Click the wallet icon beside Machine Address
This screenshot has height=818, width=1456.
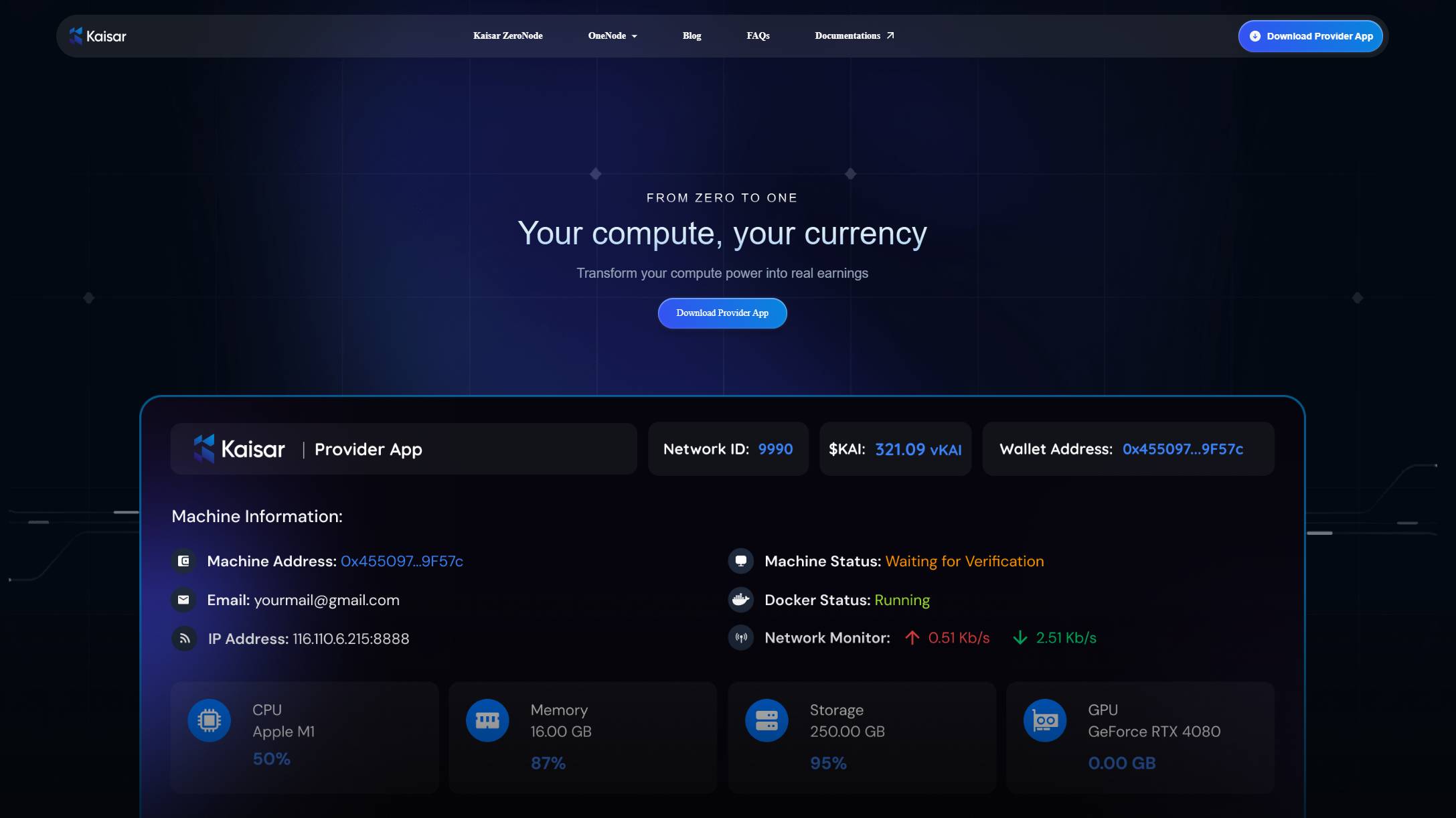(183, 561)
